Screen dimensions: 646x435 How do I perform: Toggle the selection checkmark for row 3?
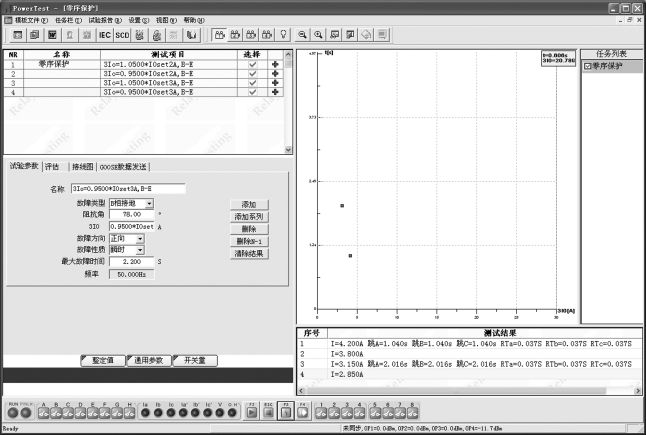click(252, 83)
